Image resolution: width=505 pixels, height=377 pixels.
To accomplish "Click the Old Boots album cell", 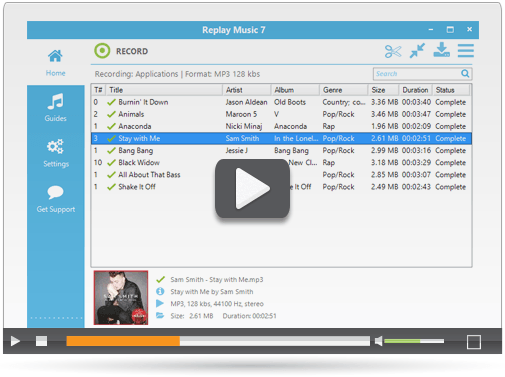I will [x=290, y=102].
